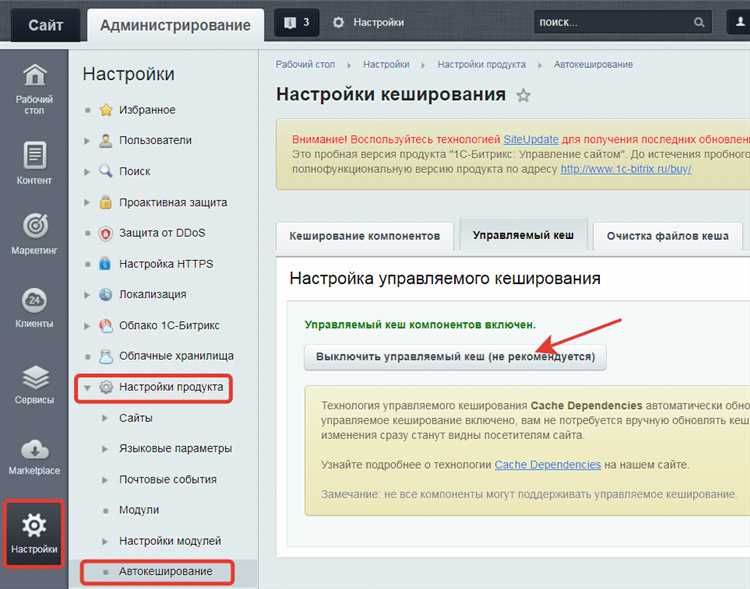Click the Облако 1С-Битрикс icon
The height and width of the screenshot is (589, 750).
pyautogui.click(x=105, y=325)
